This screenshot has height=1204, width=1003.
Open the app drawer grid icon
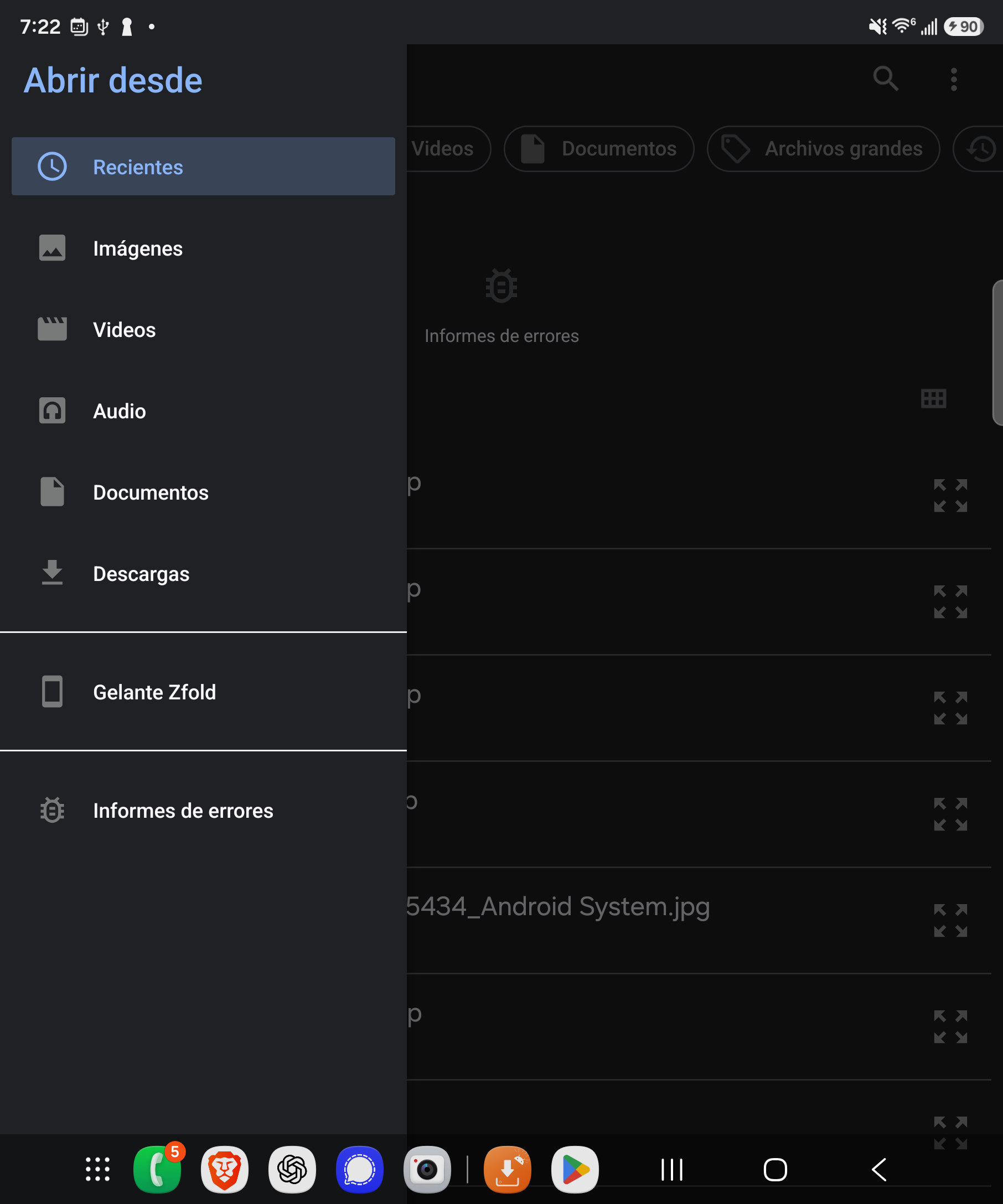coord(97,1169)
